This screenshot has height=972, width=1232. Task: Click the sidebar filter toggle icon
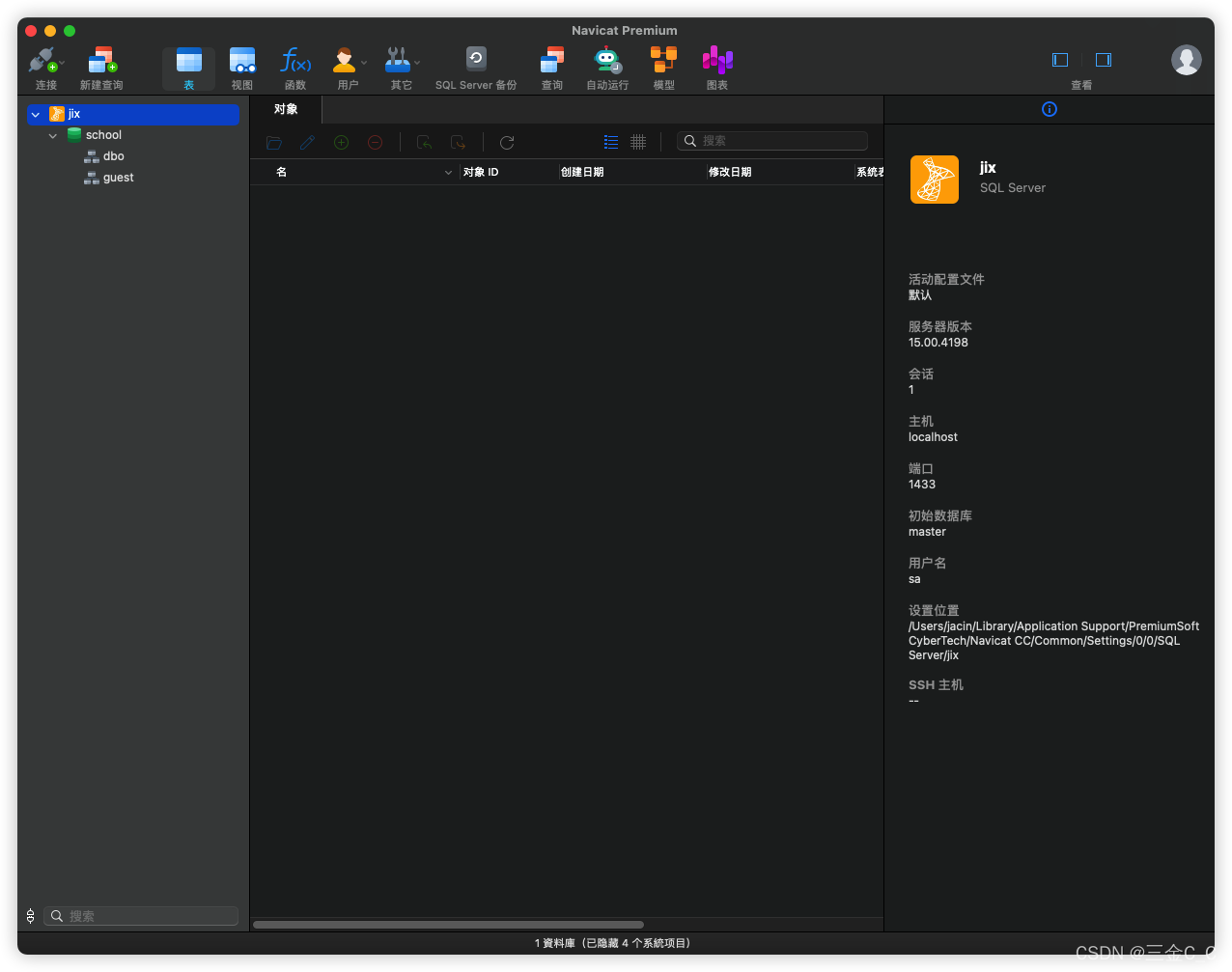[30, 916]
